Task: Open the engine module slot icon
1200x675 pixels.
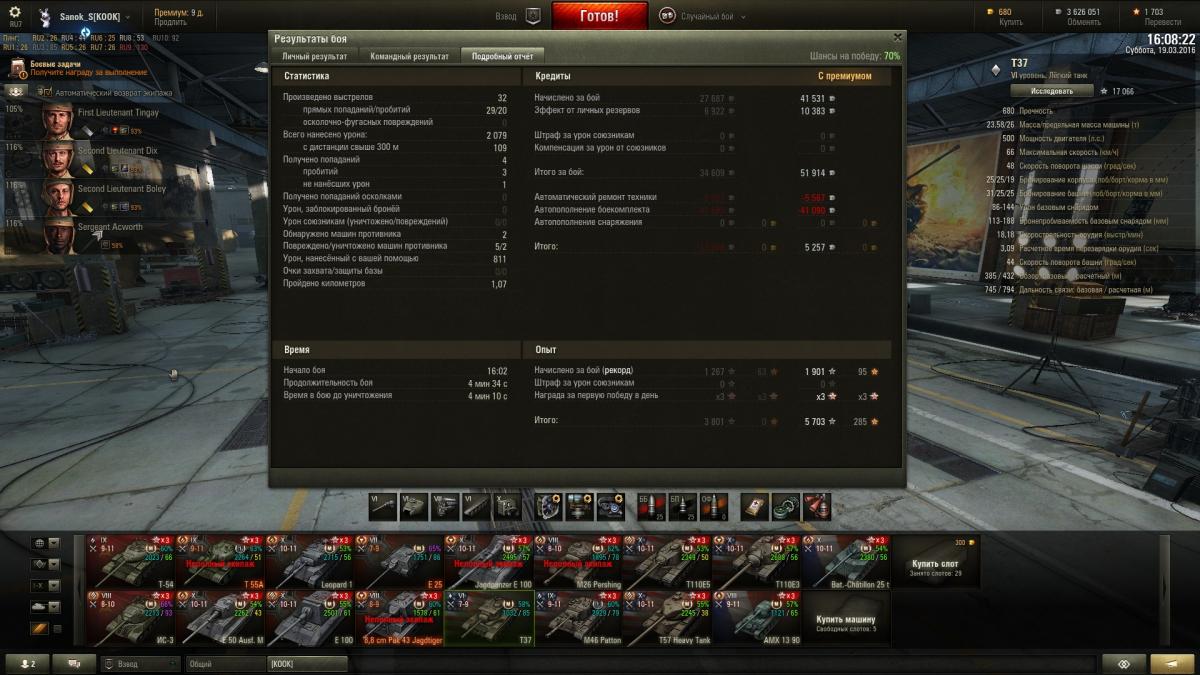Action: [445, 507]
